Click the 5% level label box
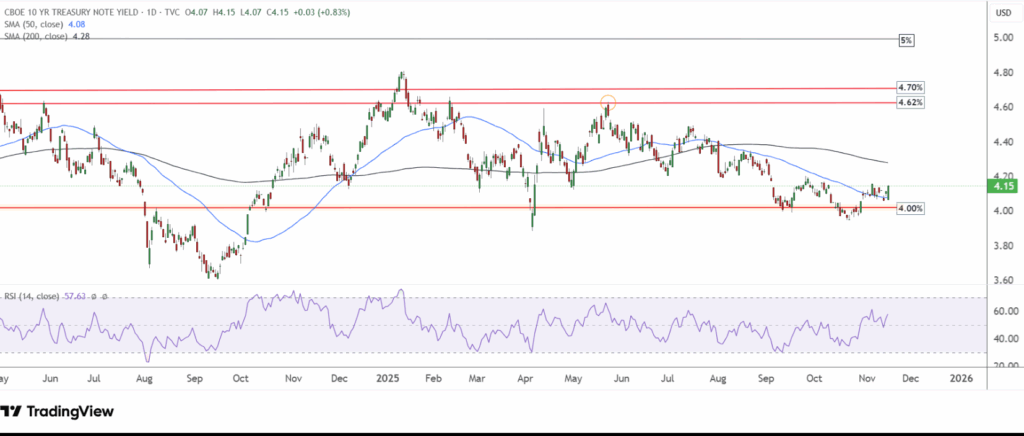 [x=906, y=40]
